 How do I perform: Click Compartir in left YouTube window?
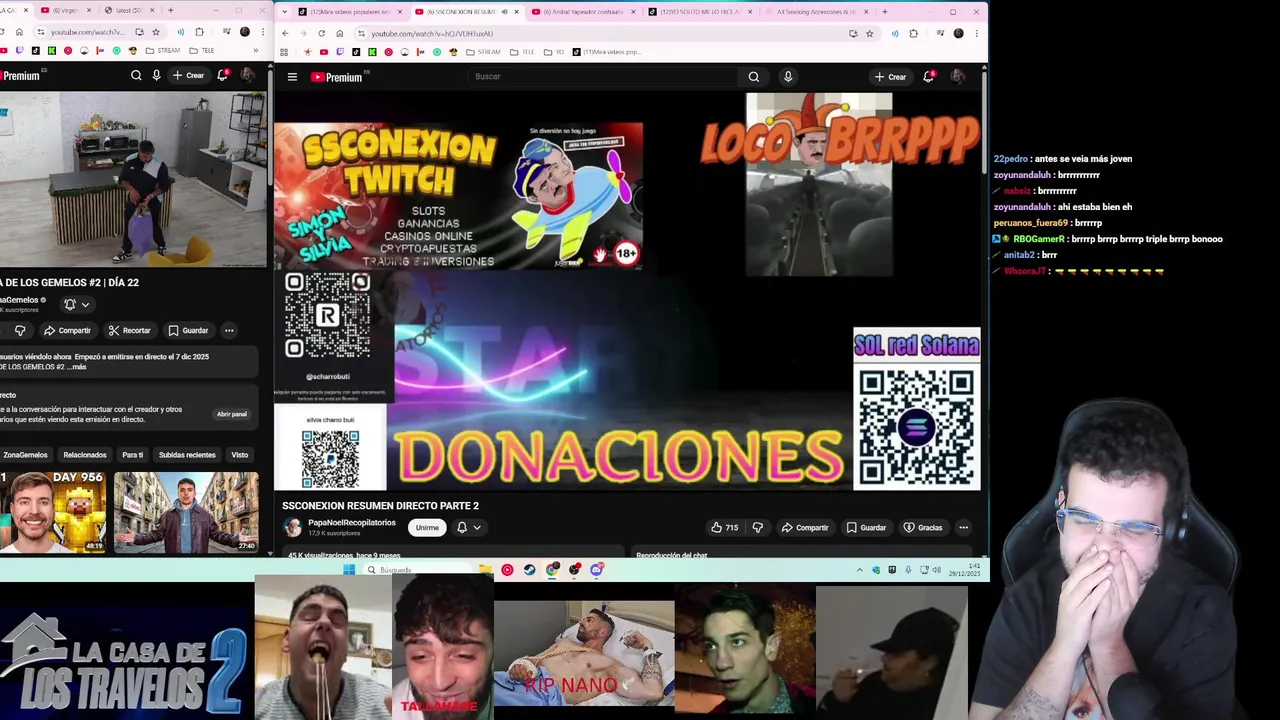coord(67,331)
